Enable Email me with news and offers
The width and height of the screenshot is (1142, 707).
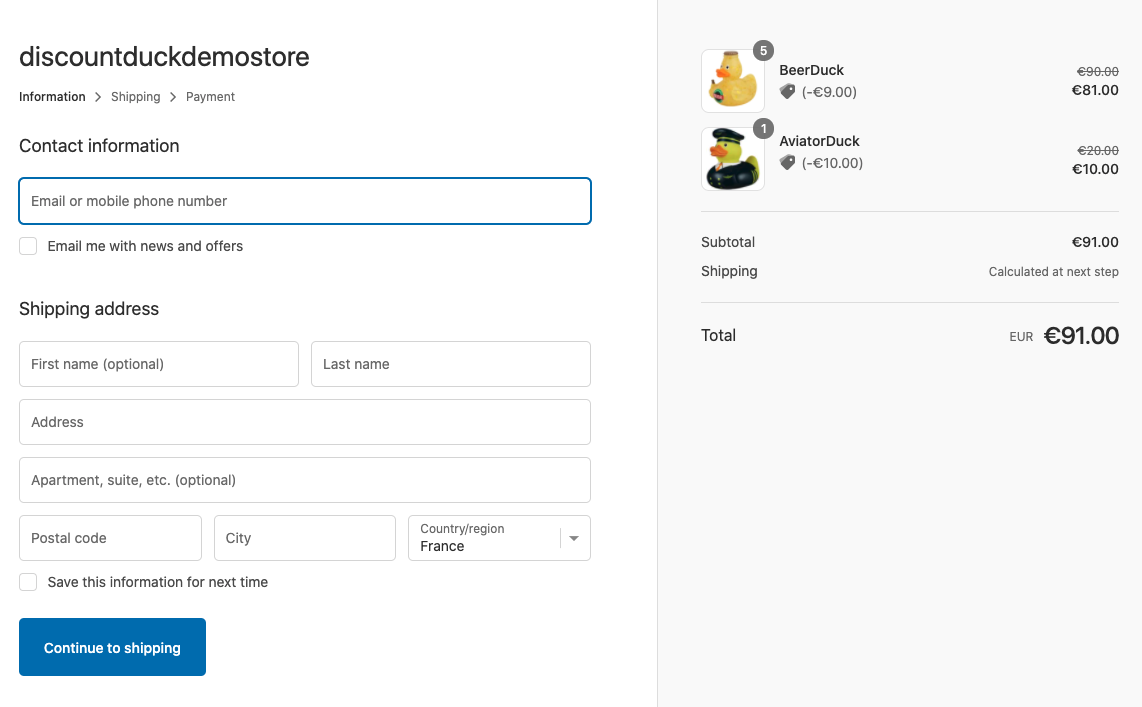[x=28, y=246]
